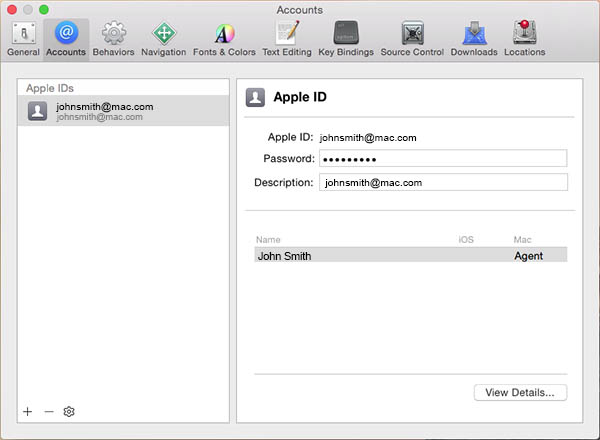
Task: Close the Accounts window with red button
Action: tap(12, 10)
